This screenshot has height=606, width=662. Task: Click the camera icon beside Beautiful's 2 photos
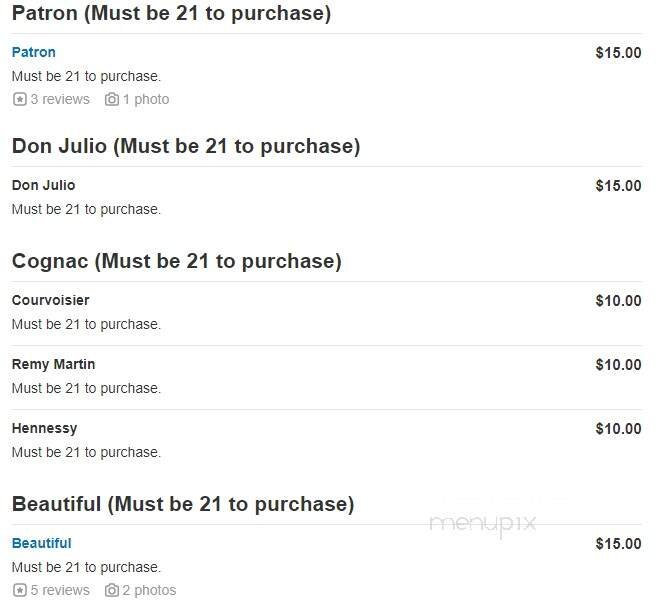coord(112,590)
